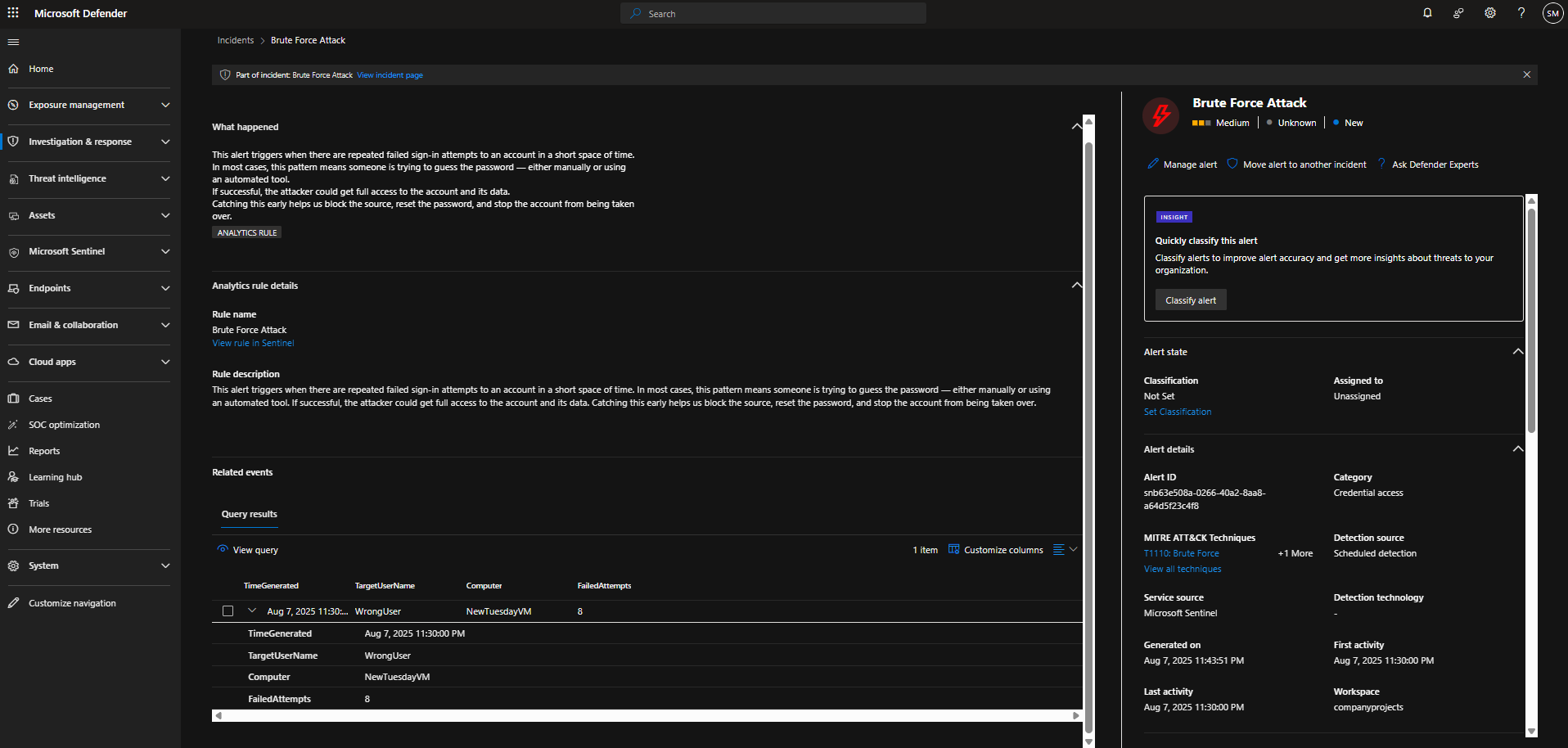Viewport: 1568px width, 748px height.
Task: Focus the Search box at top
Action: point(774,13)
